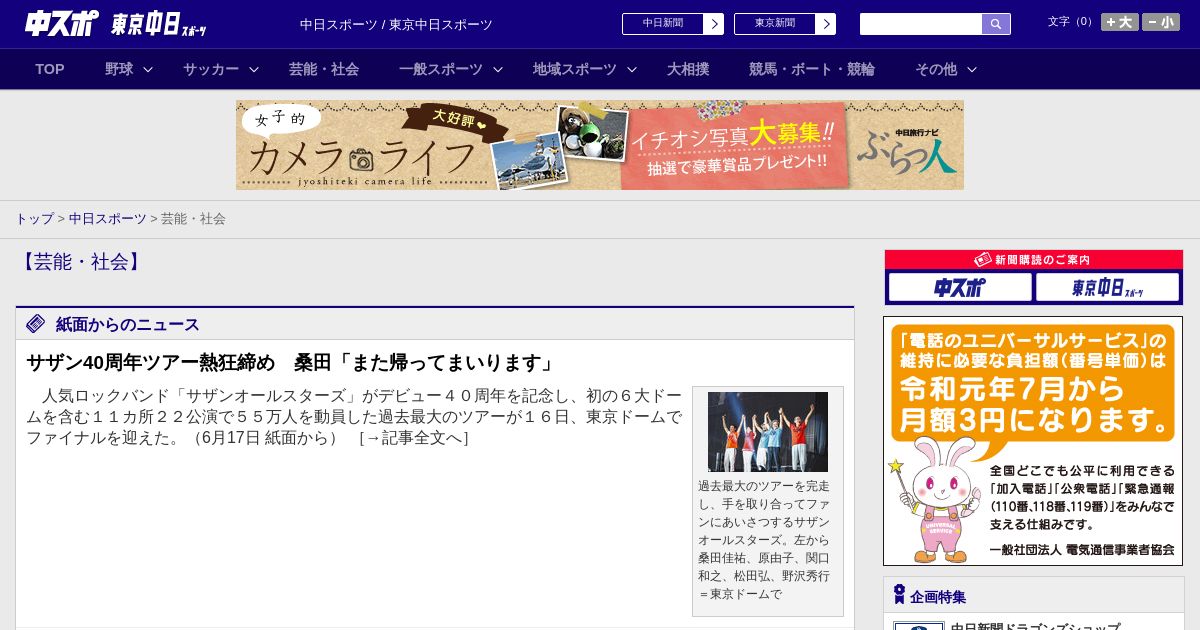
Task: Click 【芸能・社会】 page title
Action: [81, 262]
